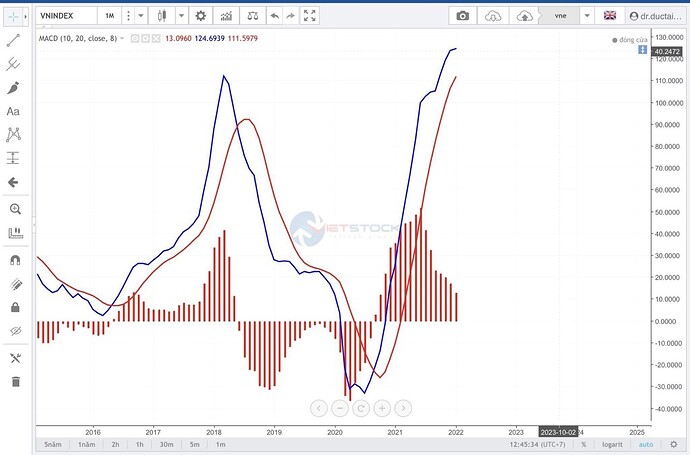Toggle stay in drawing mode pencil

tap(15, 284)
